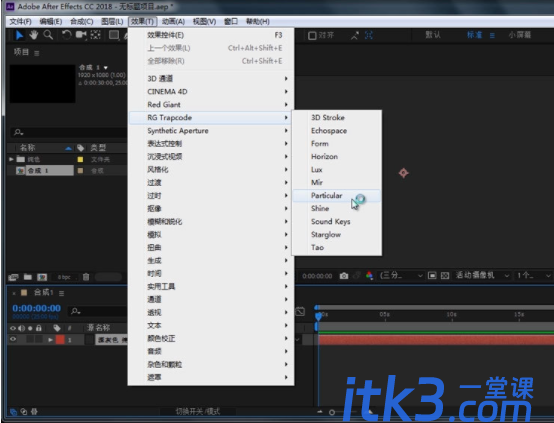This screenshot has height=423, width=554.
Task: Open the timeline search dropdown
Action: click(76, 311)
